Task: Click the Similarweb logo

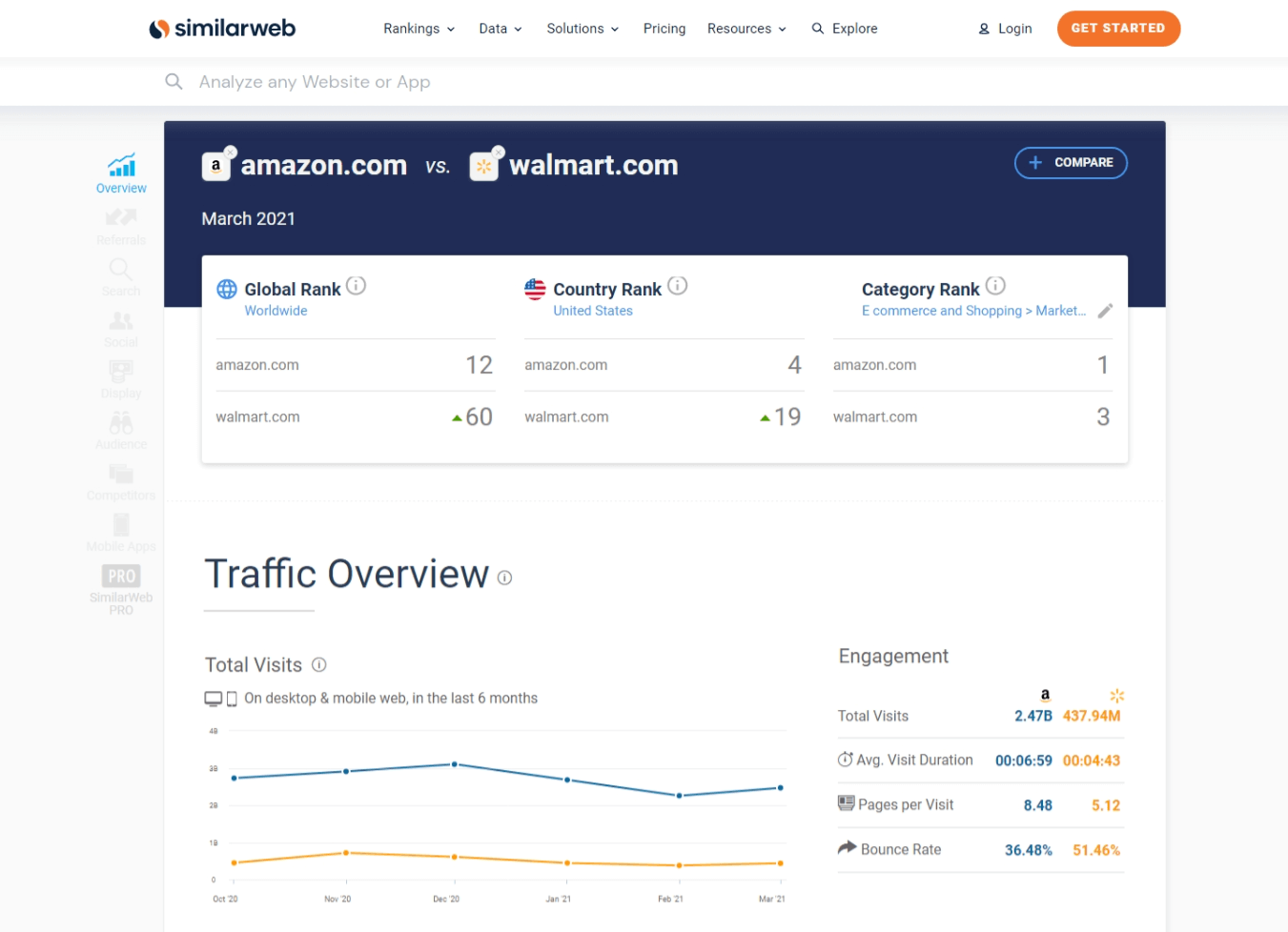Action: tap(222, 29)
